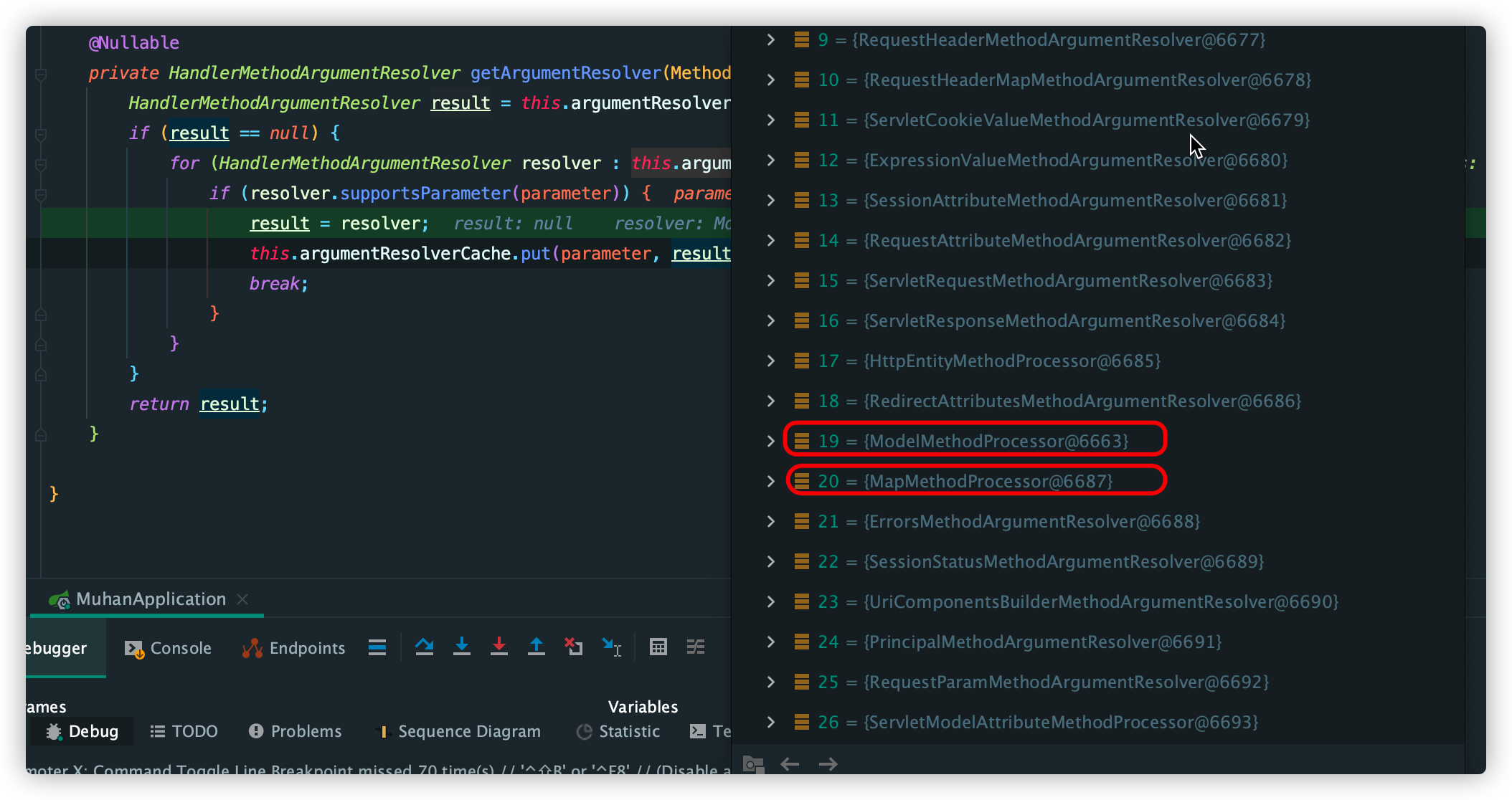This screenshot has width=1512, height=800.
Task: Click the Show Execution Point icon
Action: click(377, 647)
